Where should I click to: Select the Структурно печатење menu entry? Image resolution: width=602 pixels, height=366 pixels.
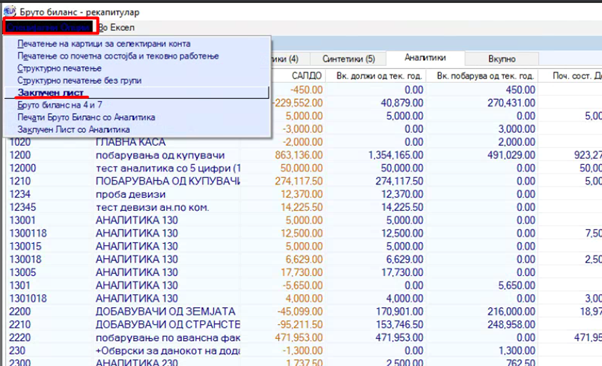click(60, 68)
